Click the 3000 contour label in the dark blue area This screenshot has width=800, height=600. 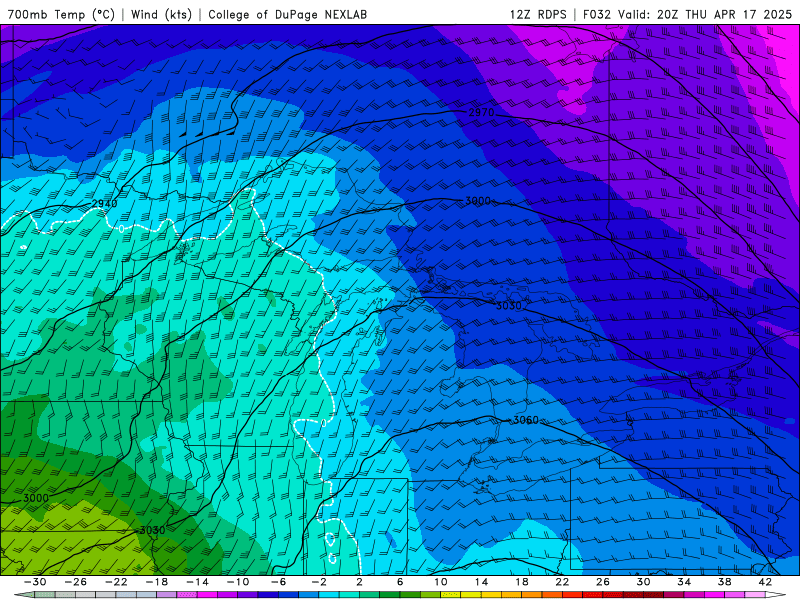[x=478, y=201]
